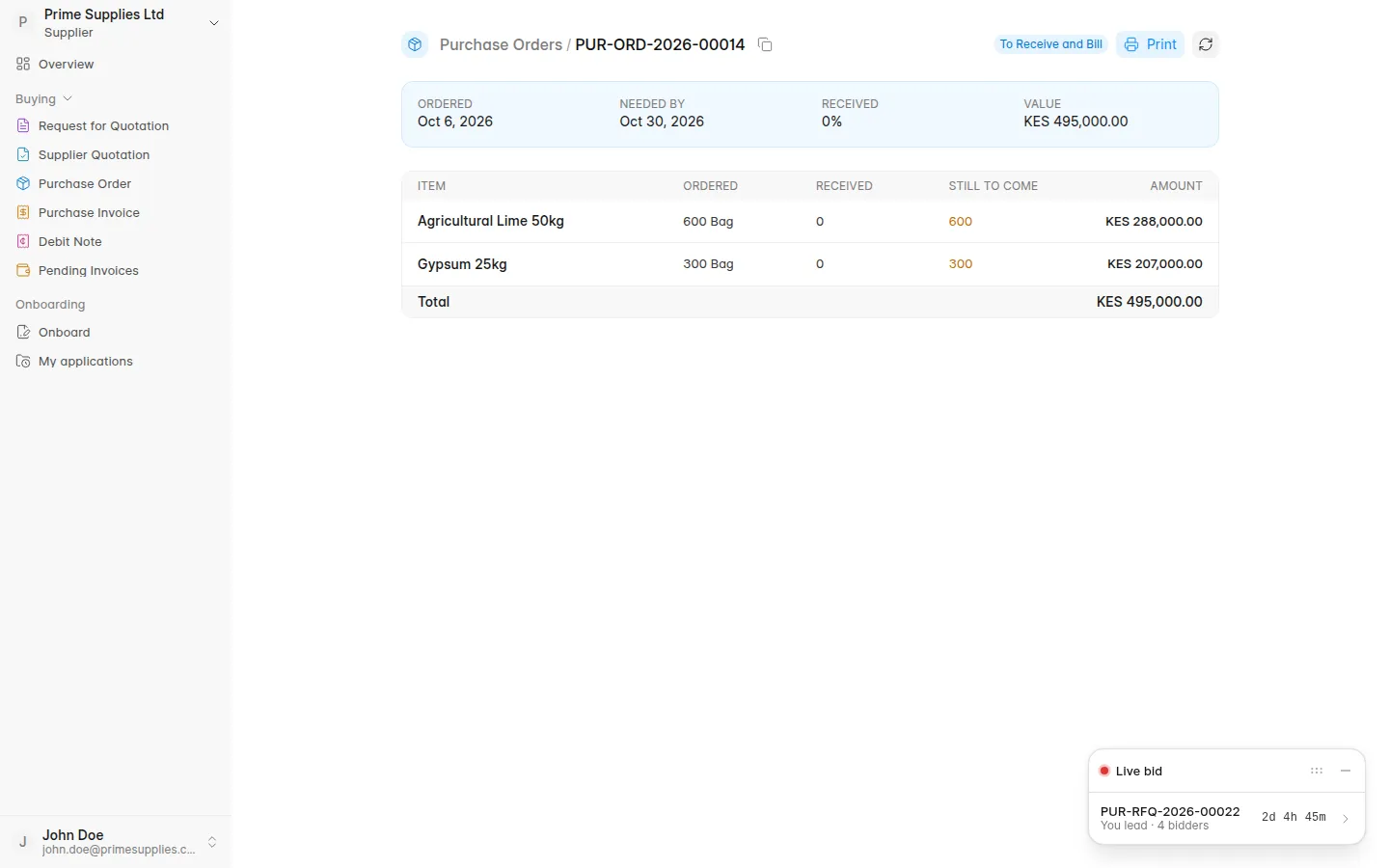
Task: Click the Supplier Quotation file icon
Action: click(x=23, y=154)
